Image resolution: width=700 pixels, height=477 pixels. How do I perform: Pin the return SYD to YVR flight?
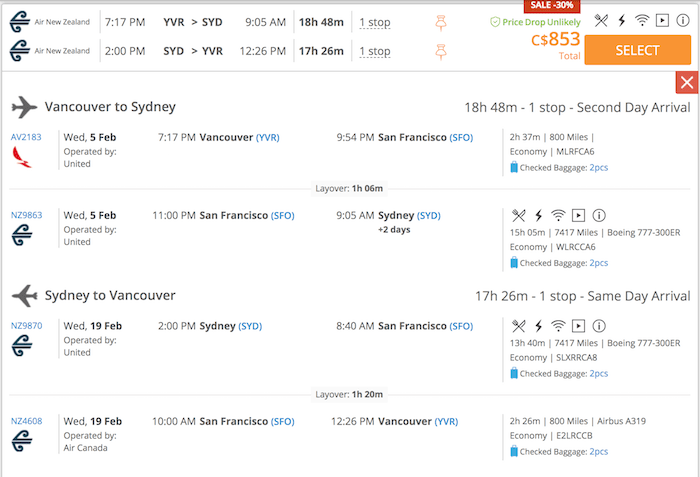click(x=441, y=52)
